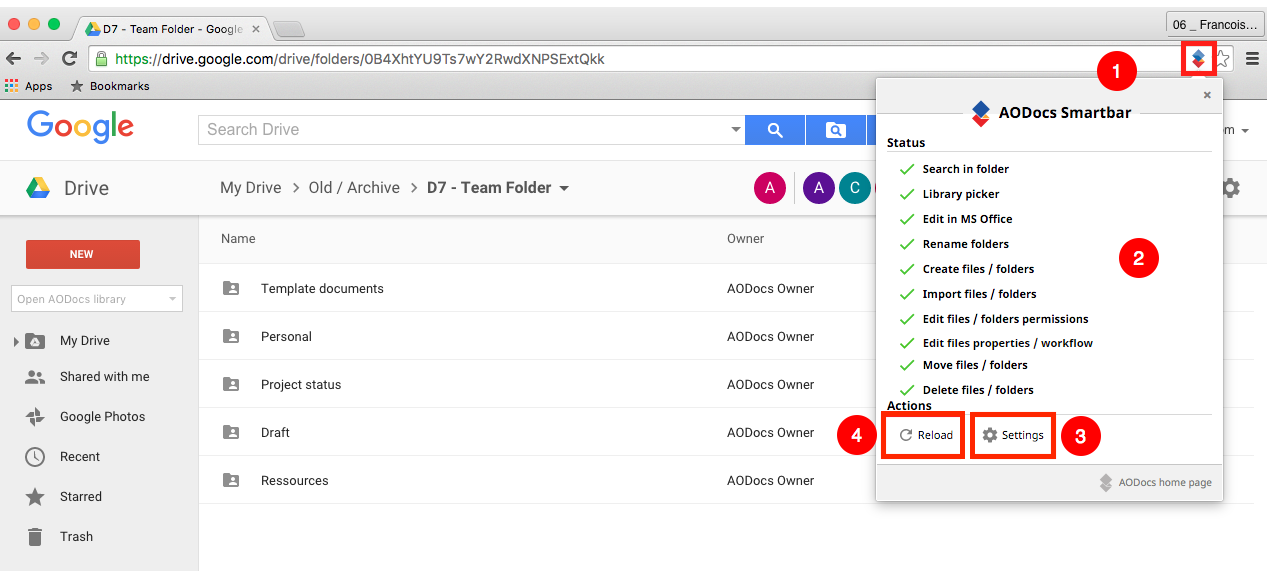The image size is (1267, 571).
Task: Click the Owner column header
Action: [745, 239]
